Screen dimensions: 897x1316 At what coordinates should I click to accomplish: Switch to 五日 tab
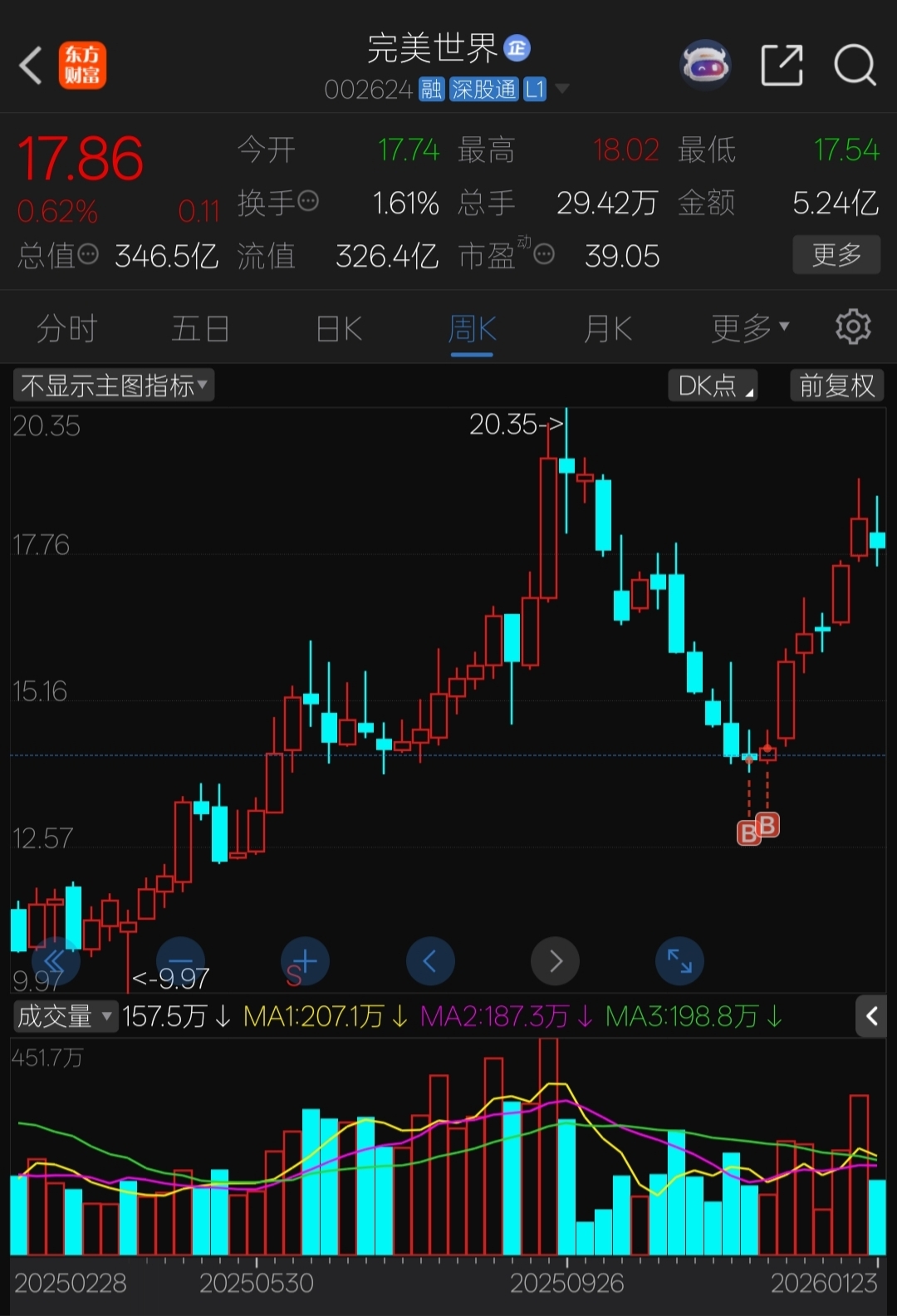point(200,329)
